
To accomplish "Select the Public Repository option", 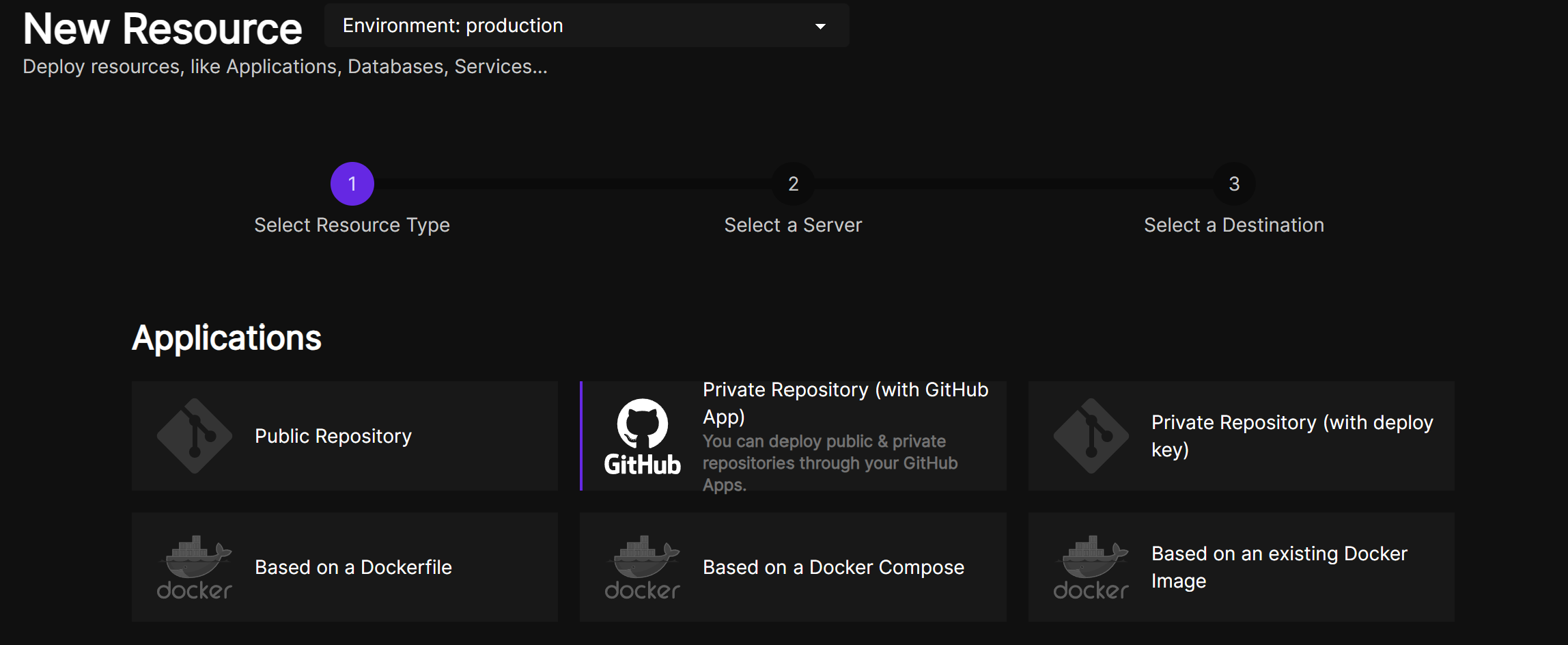I will [344, 436].
